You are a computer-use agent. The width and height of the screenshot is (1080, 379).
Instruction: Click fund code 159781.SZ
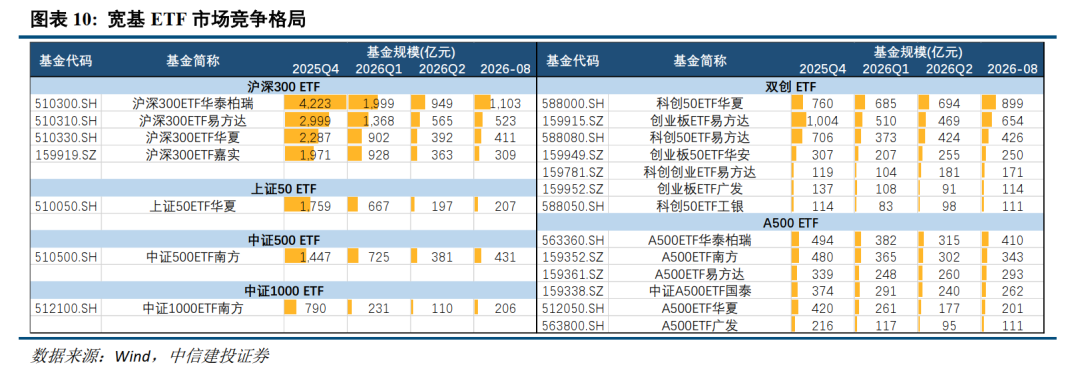click(x=573, y=171)
